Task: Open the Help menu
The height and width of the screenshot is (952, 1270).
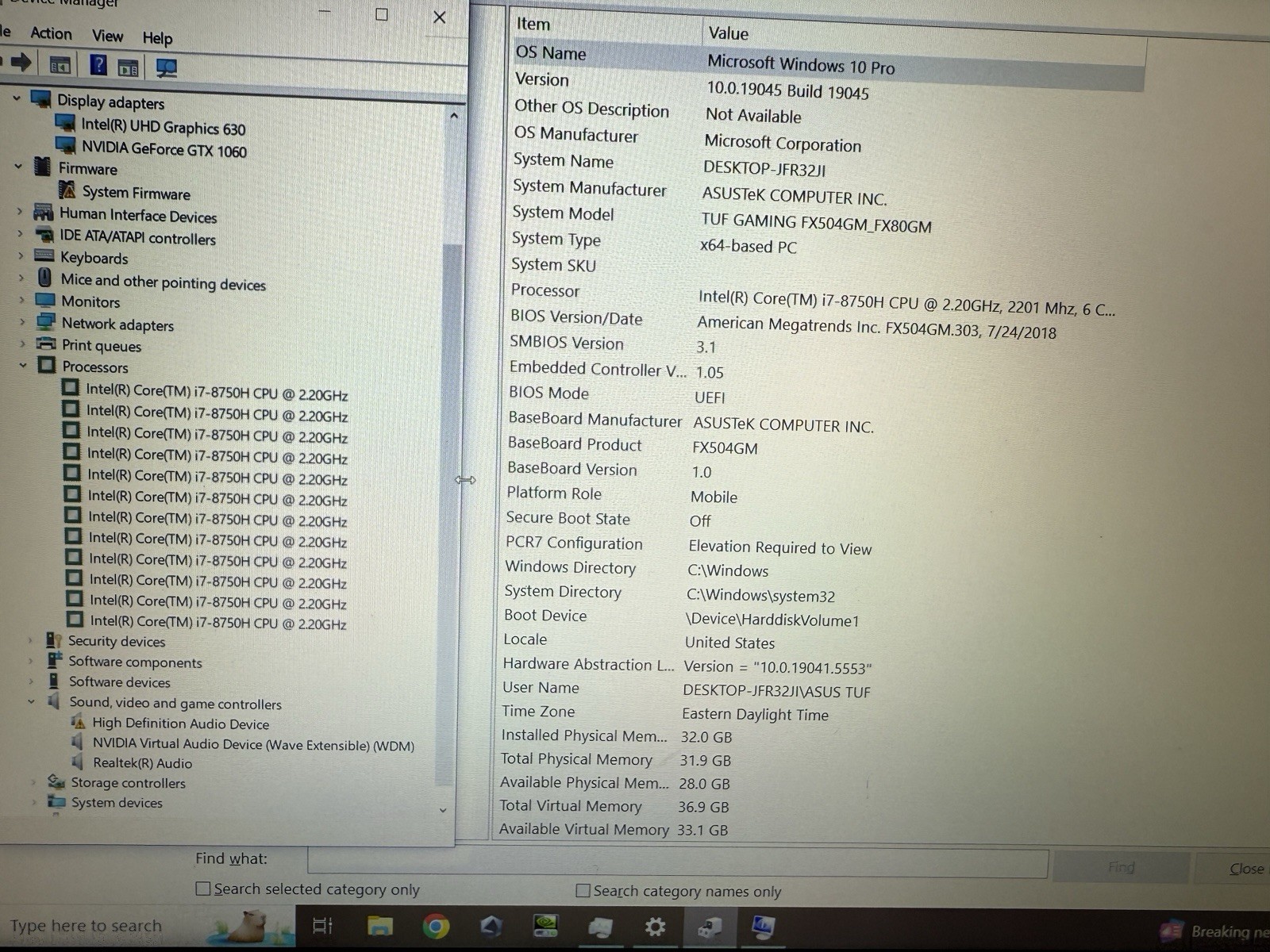Action: coord(157,37)
